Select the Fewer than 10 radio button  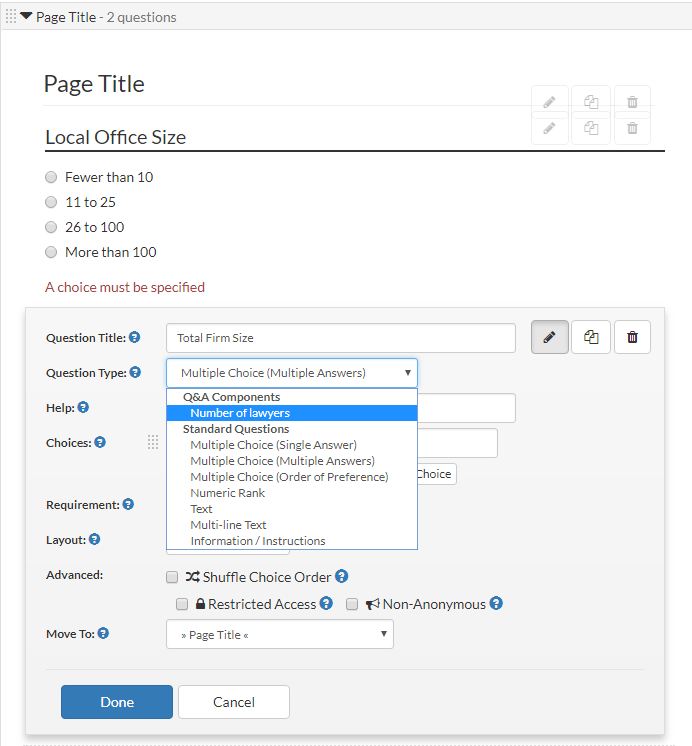pos(51,177)
